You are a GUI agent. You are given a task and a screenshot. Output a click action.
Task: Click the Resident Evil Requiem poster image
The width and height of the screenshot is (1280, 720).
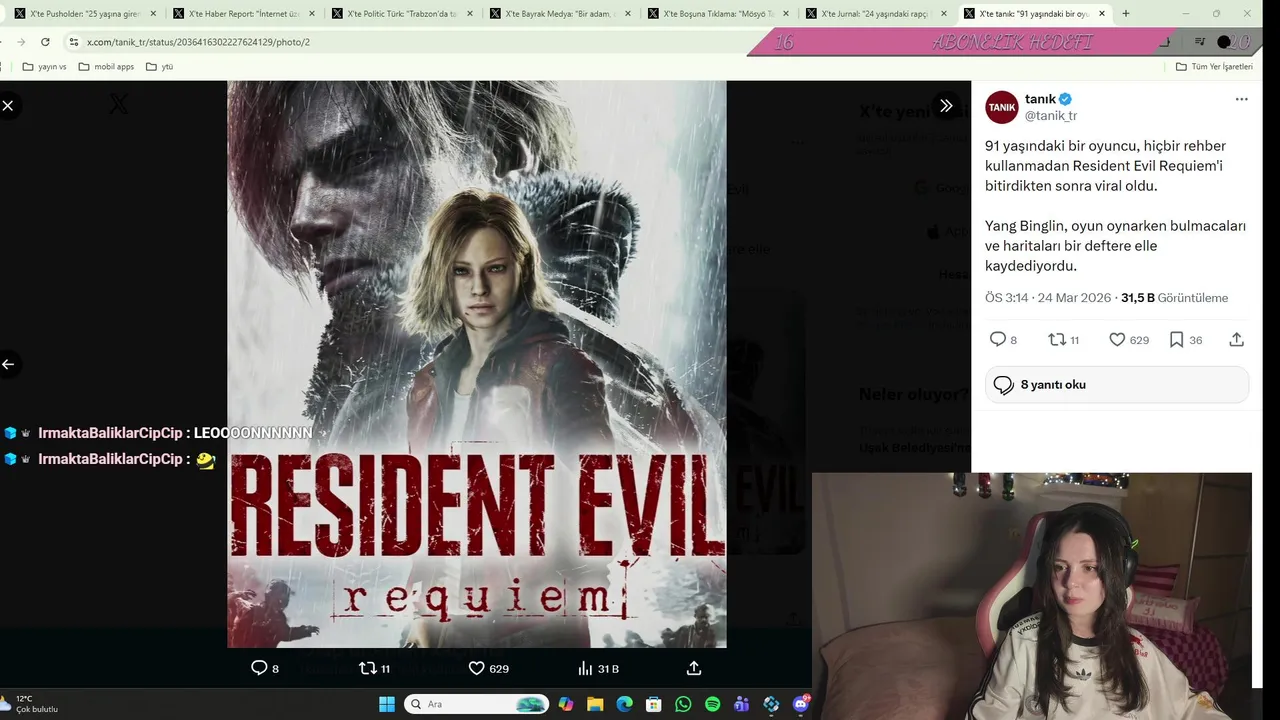click(476, 364)
